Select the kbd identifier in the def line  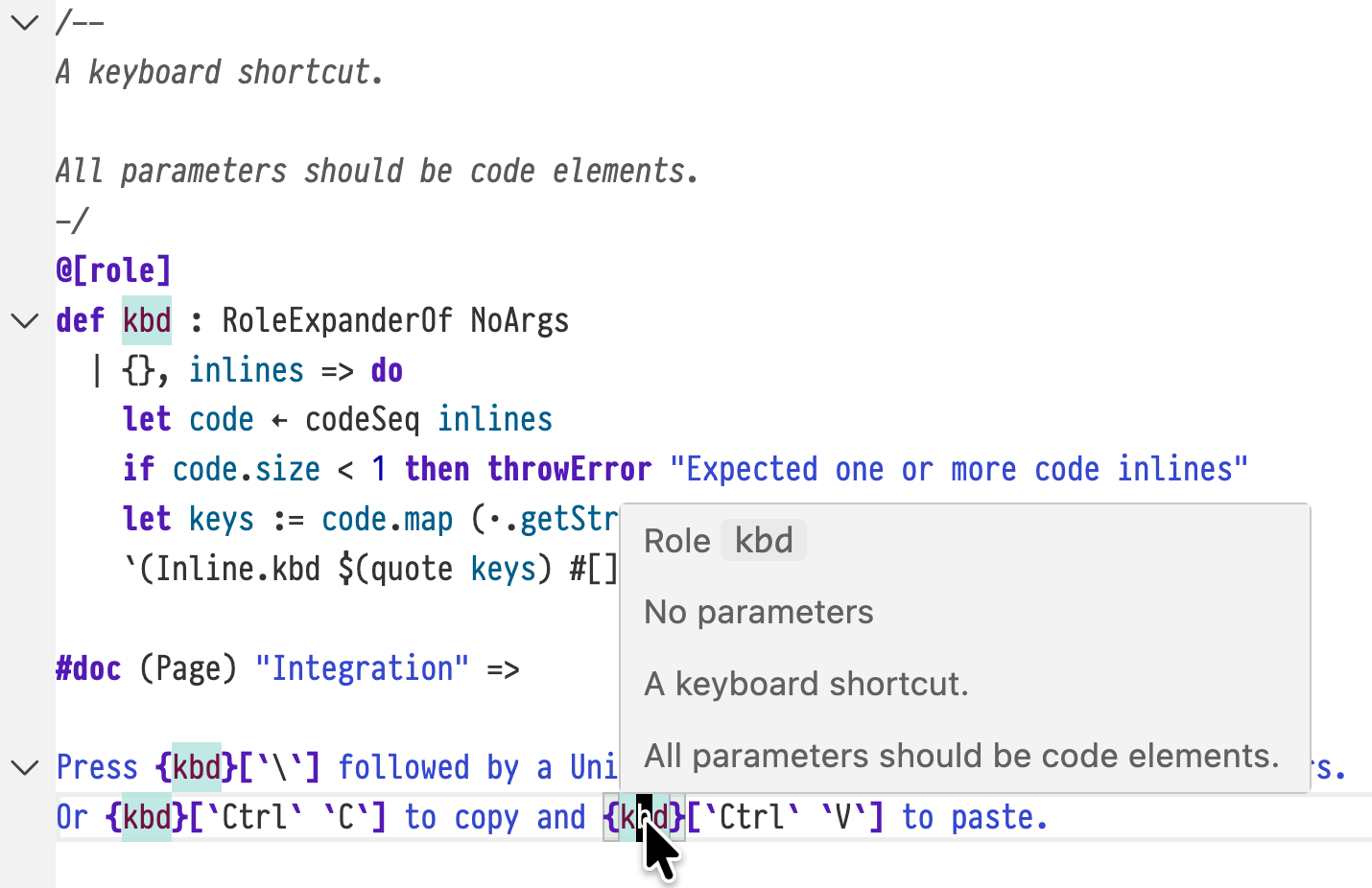click(146, 320)
